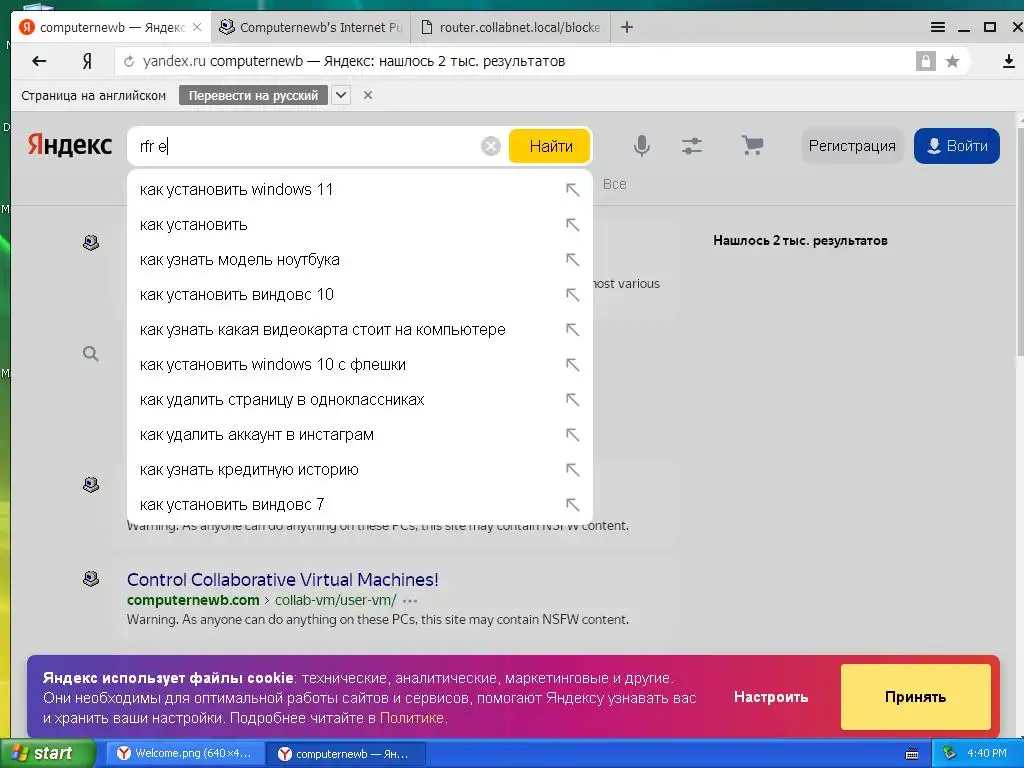The height and width of the screenshot is (768, 1024).
Task: Insert suggestion arrow for 'как установить виндовс 7'
Action: click(572, 504)
